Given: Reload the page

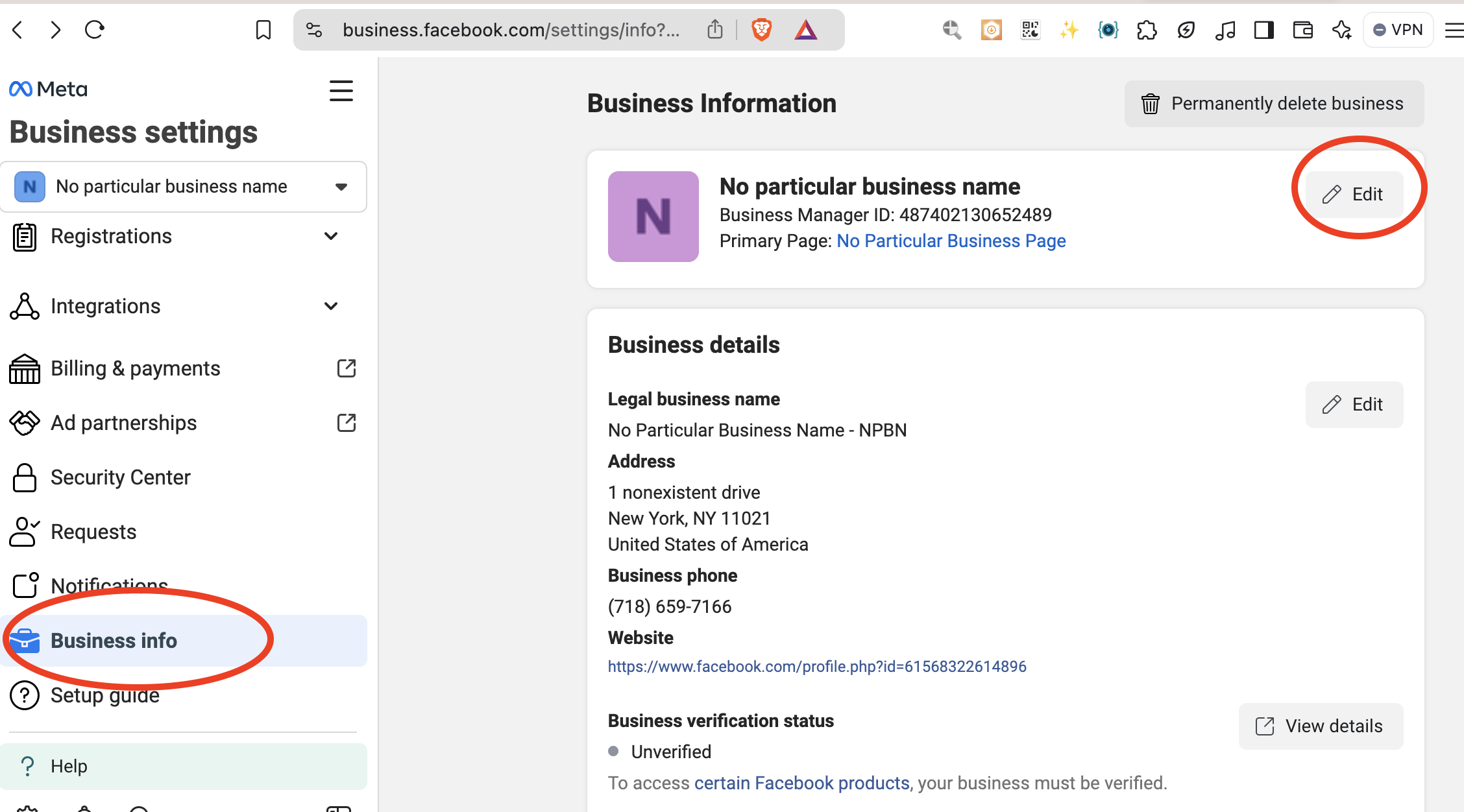Looking at the screenshot, I should click(95, 30).
